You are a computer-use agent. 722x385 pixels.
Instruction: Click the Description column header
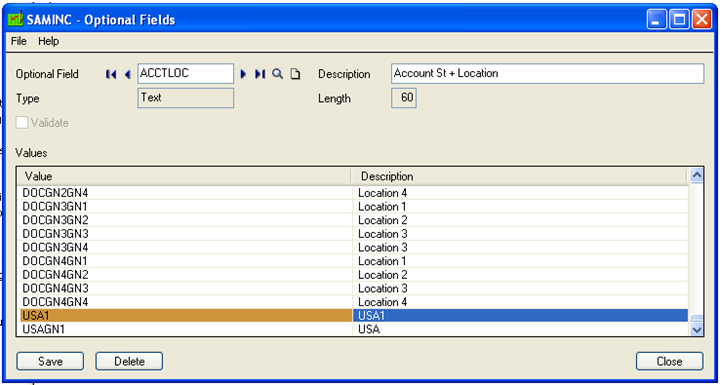pyautogui.click(x=519, y=176)
